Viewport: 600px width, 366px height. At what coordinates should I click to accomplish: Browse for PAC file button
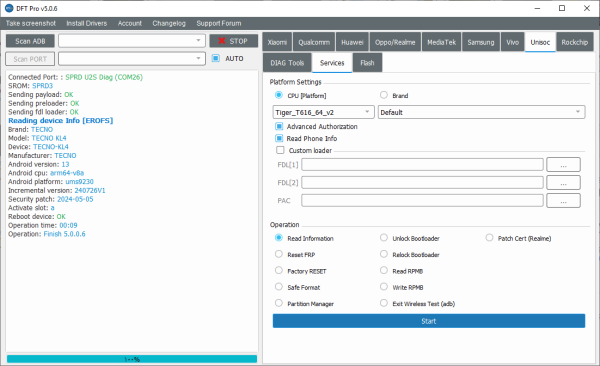tap(563, 201)
